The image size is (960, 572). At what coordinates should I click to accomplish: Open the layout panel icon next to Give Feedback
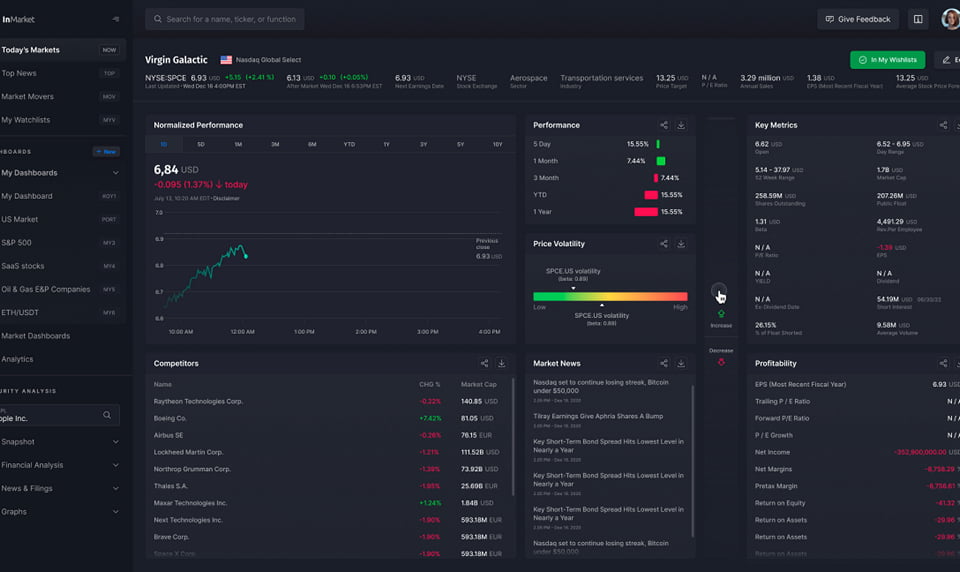918,19
